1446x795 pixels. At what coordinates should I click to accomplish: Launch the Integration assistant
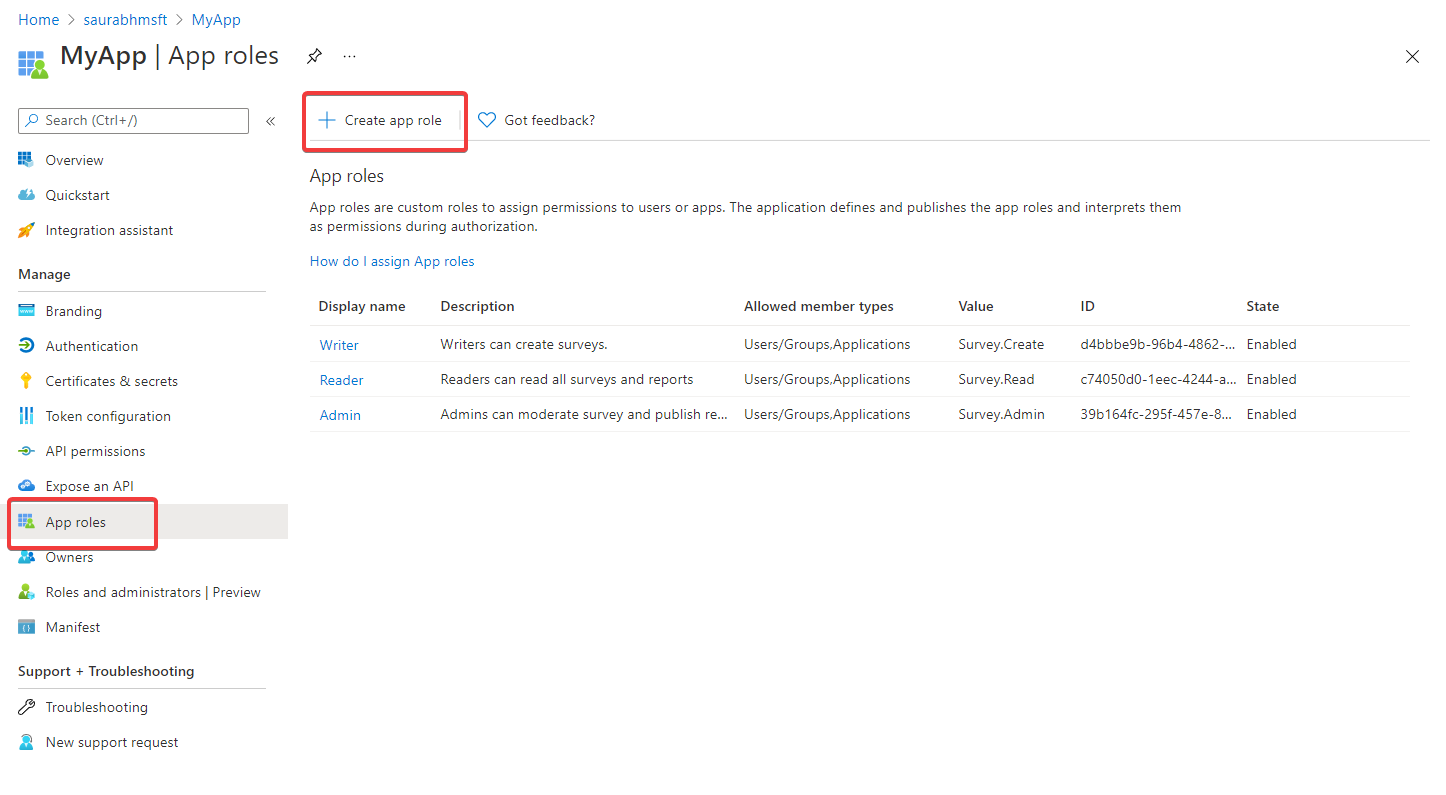107,229
